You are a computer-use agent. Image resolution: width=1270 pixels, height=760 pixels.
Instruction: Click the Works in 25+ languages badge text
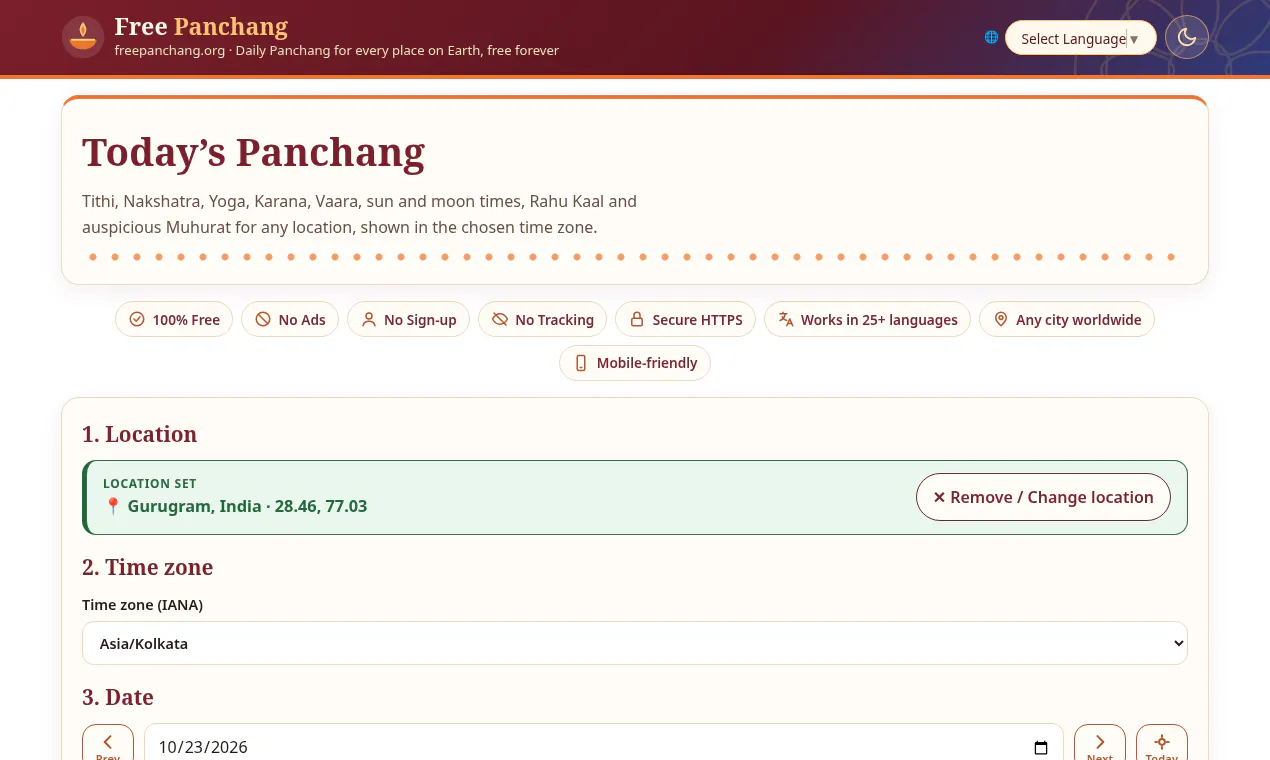point(879,320)
